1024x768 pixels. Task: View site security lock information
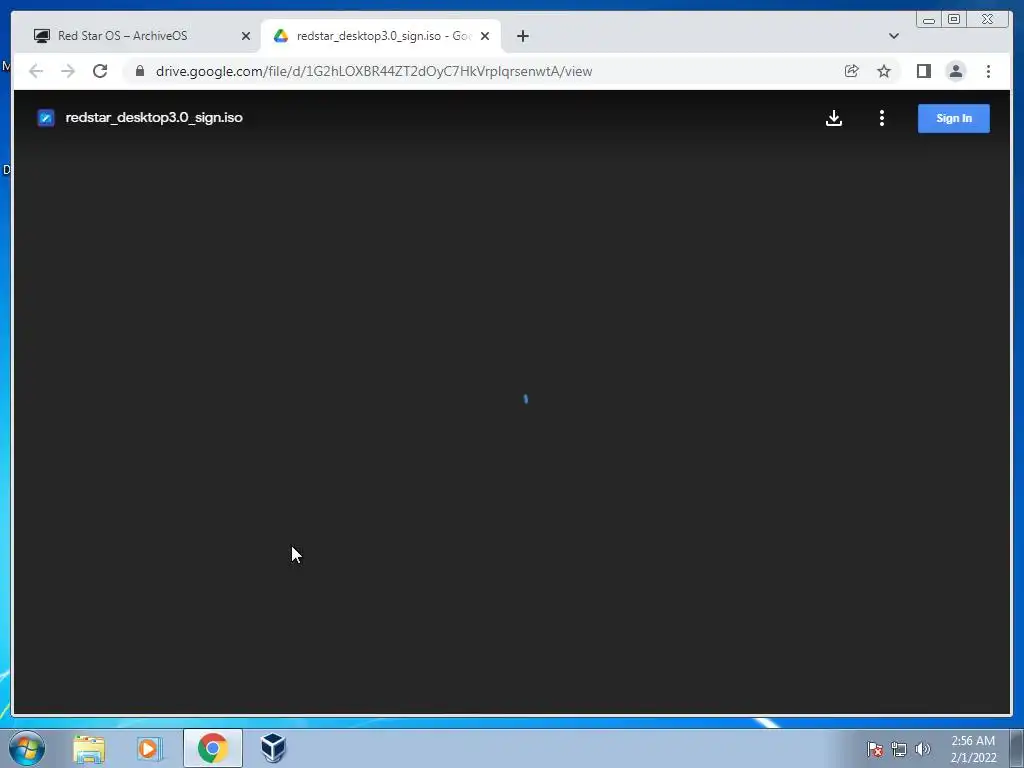coord(140,71)
